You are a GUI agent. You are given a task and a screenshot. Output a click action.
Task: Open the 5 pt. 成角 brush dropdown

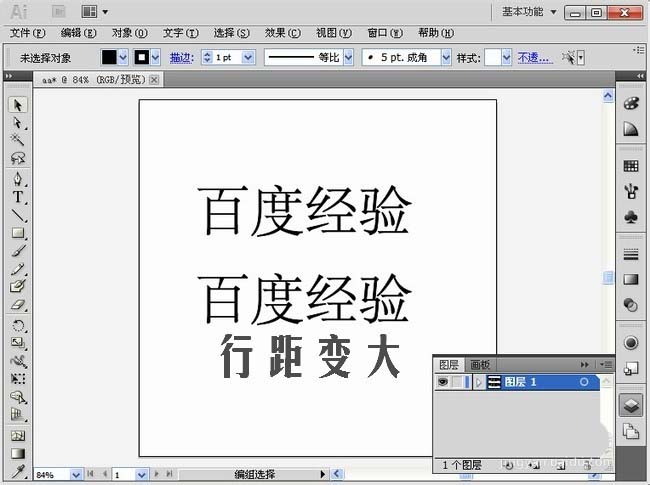pos(446,57)
